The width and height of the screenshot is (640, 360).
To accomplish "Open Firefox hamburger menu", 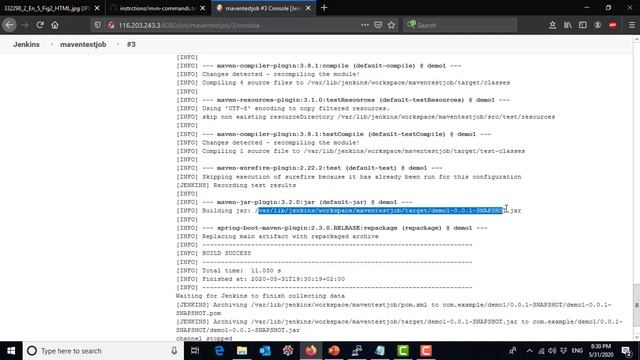I will (631, 25).
